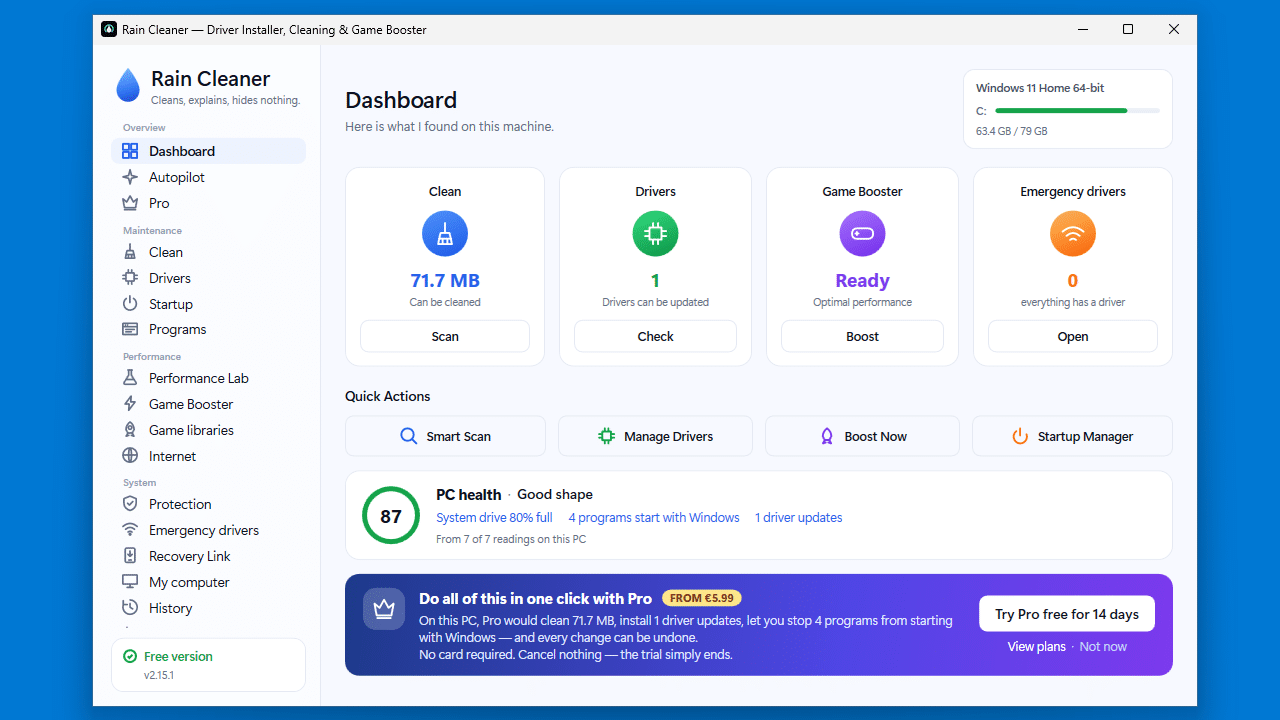This screenshot has height=720, width=1280.
Task: Click the 87 PC health score ring
Action: 391,516
